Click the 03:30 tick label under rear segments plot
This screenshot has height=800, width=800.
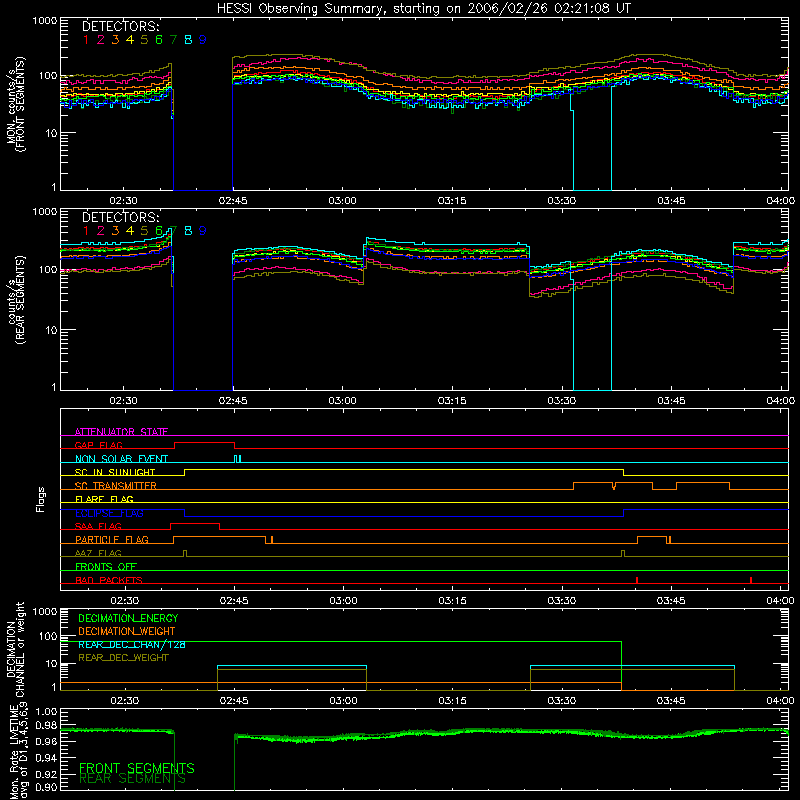pos(561,401)
